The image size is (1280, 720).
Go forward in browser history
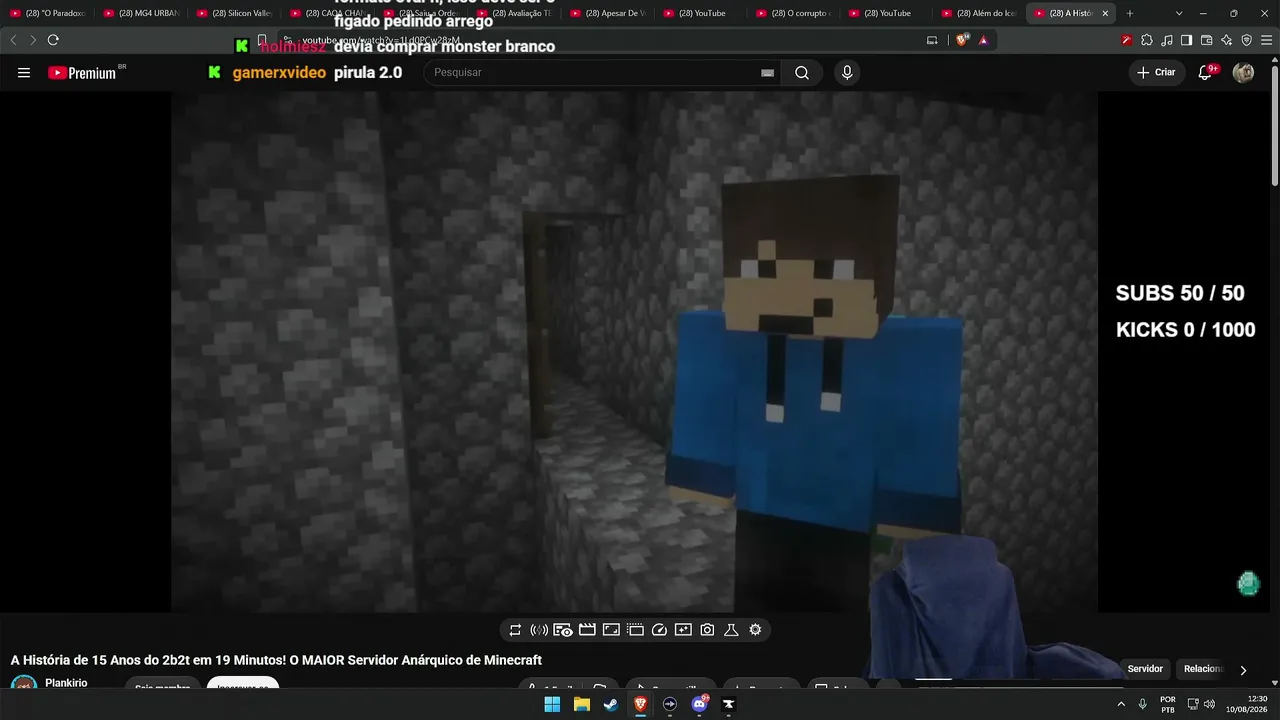pyautogui.click(x=33, y=40)
